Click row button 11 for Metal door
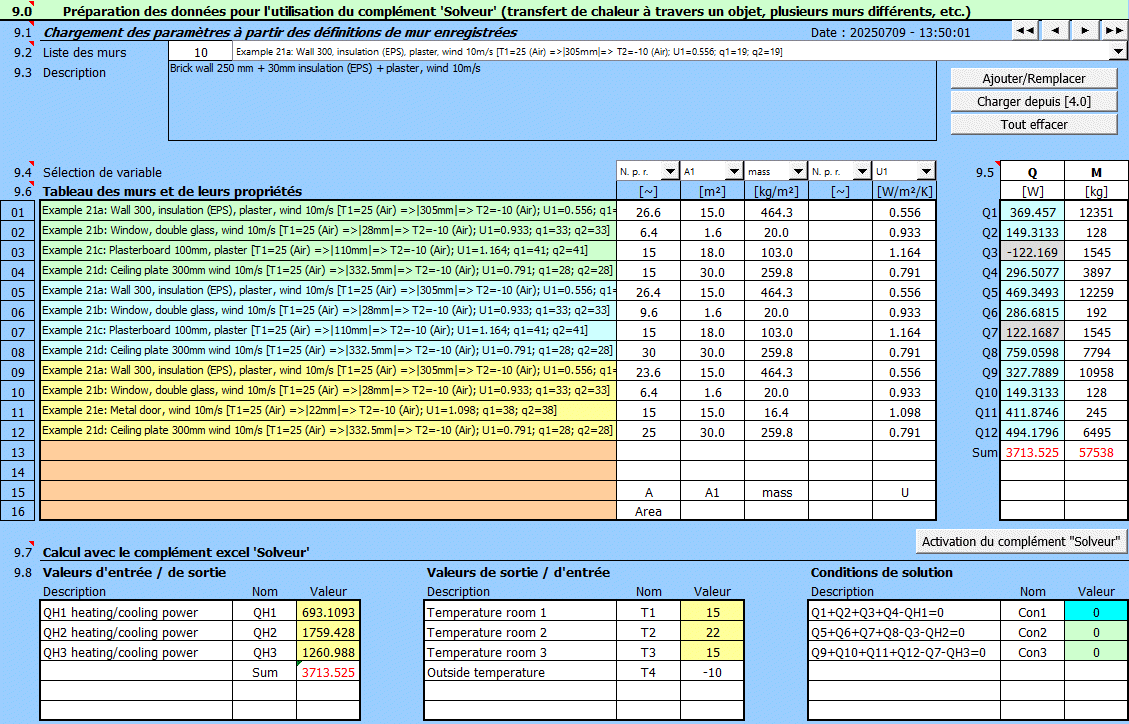 pos(19,411)
